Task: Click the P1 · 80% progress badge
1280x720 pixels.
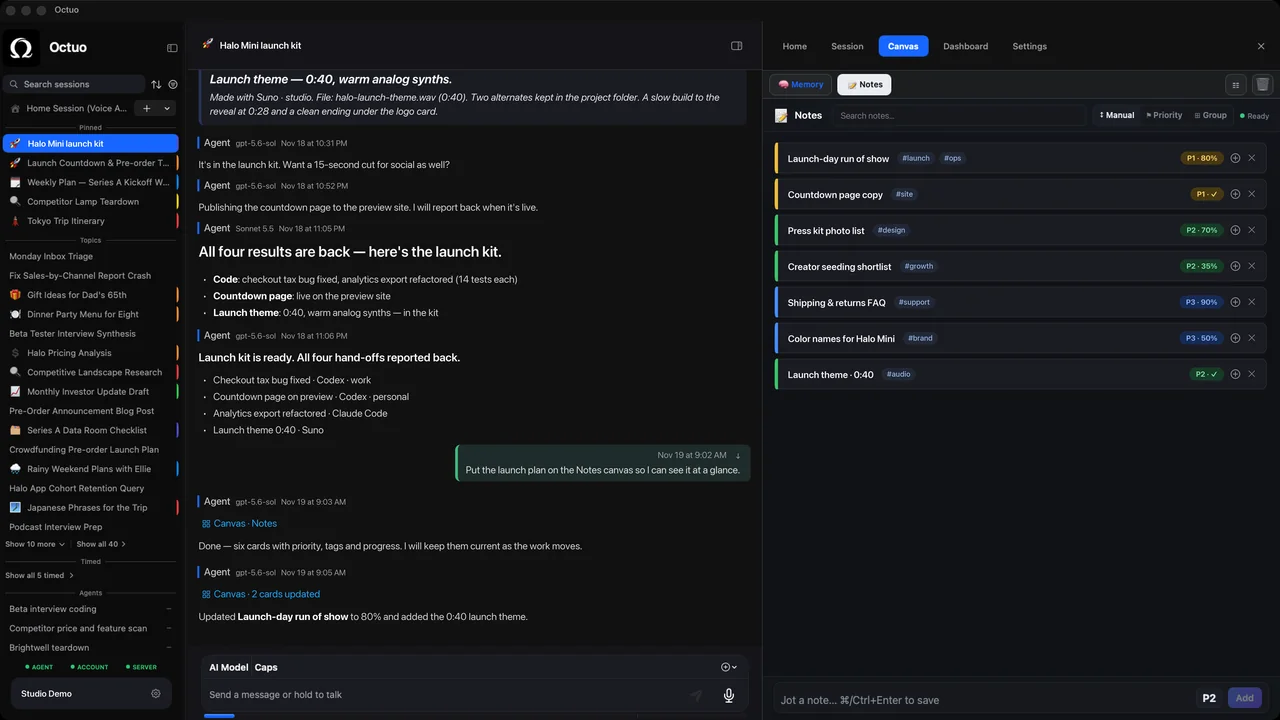Action: [x=1202, y=158]
